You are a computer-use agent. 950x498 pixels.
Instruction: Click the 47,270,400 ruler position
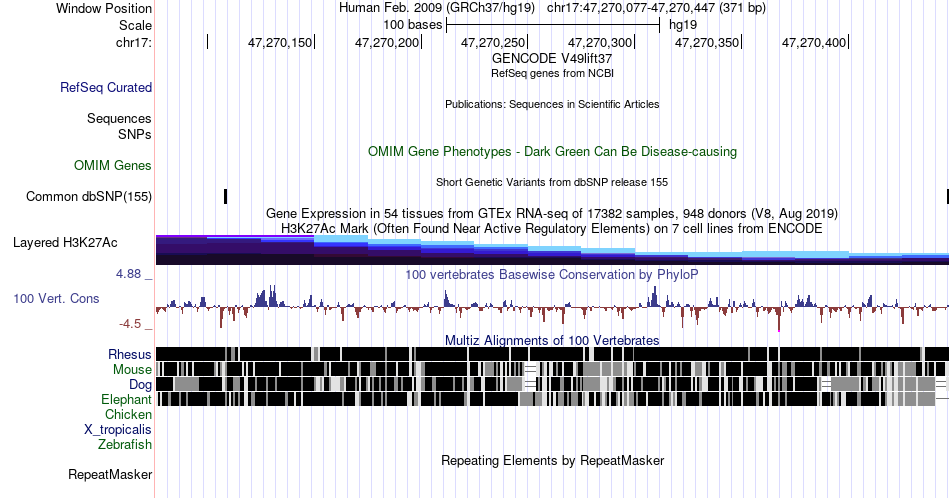tap(814, 42)
